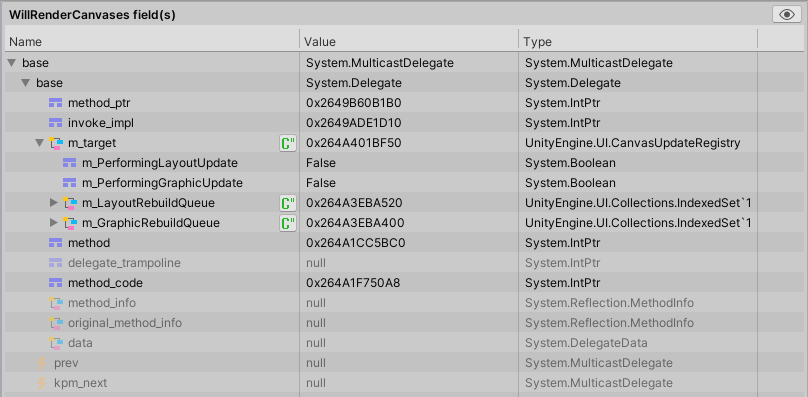Expand m_LayoutRebuildQueue
This screenshot has height=397, width=808.
coord(54,203)
